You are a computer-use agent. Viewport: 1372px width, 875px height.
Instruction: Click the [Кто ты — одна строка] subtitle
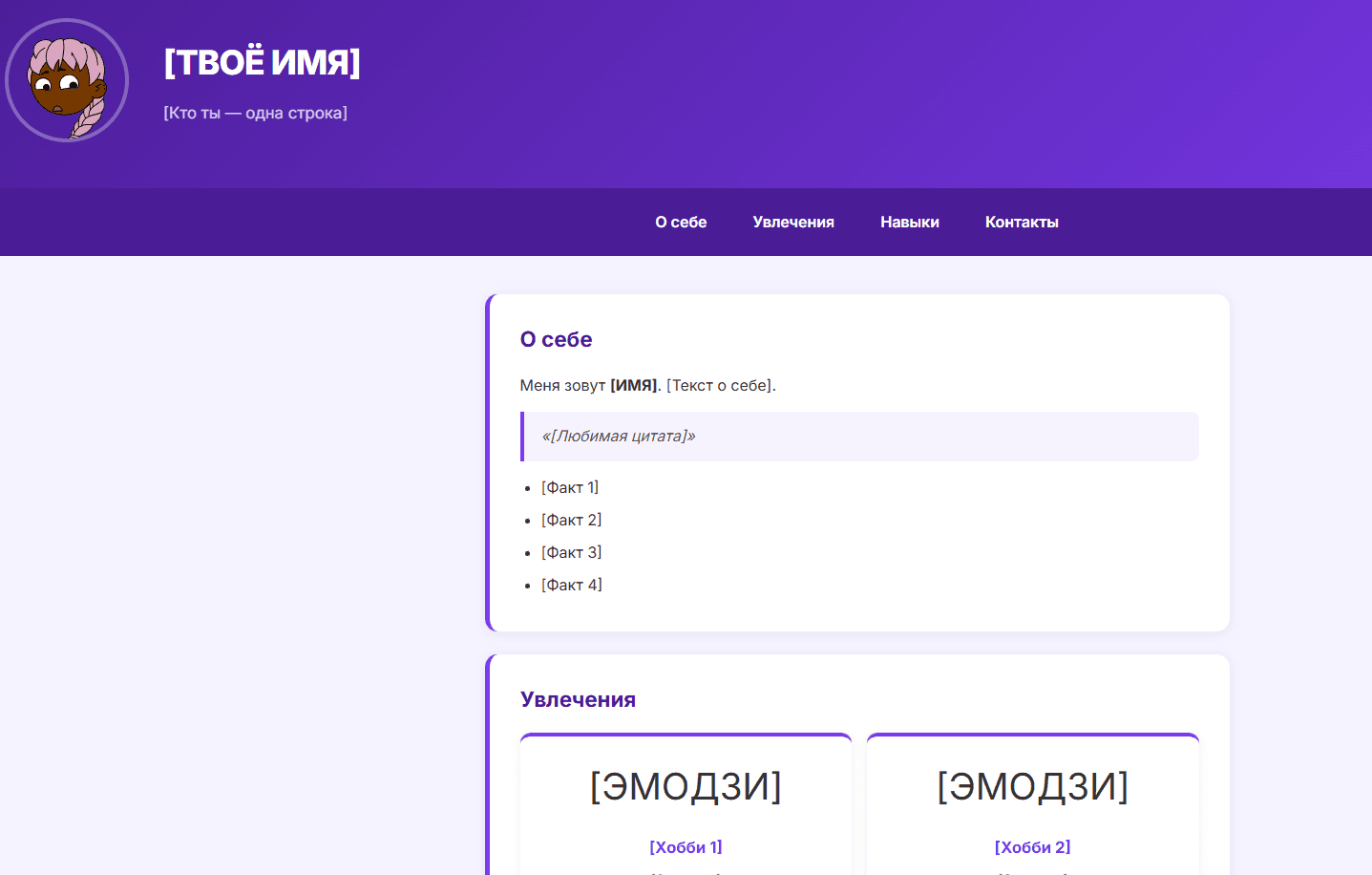click(255, 113)
